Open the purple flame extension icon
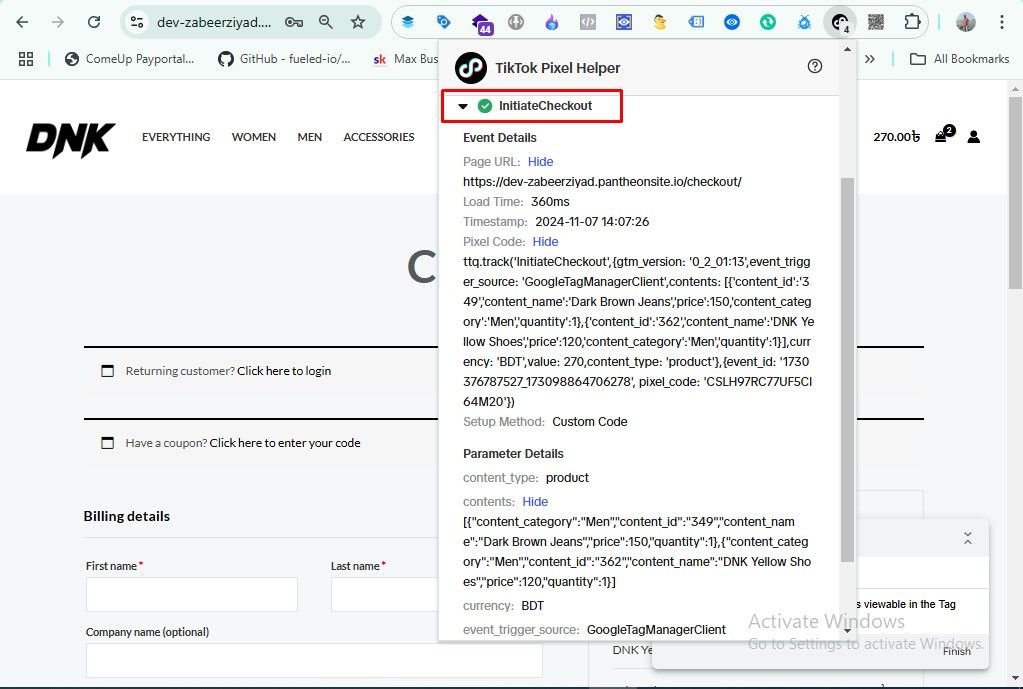Viewport: 1023px width, 689px height. (x=552, y=22)
